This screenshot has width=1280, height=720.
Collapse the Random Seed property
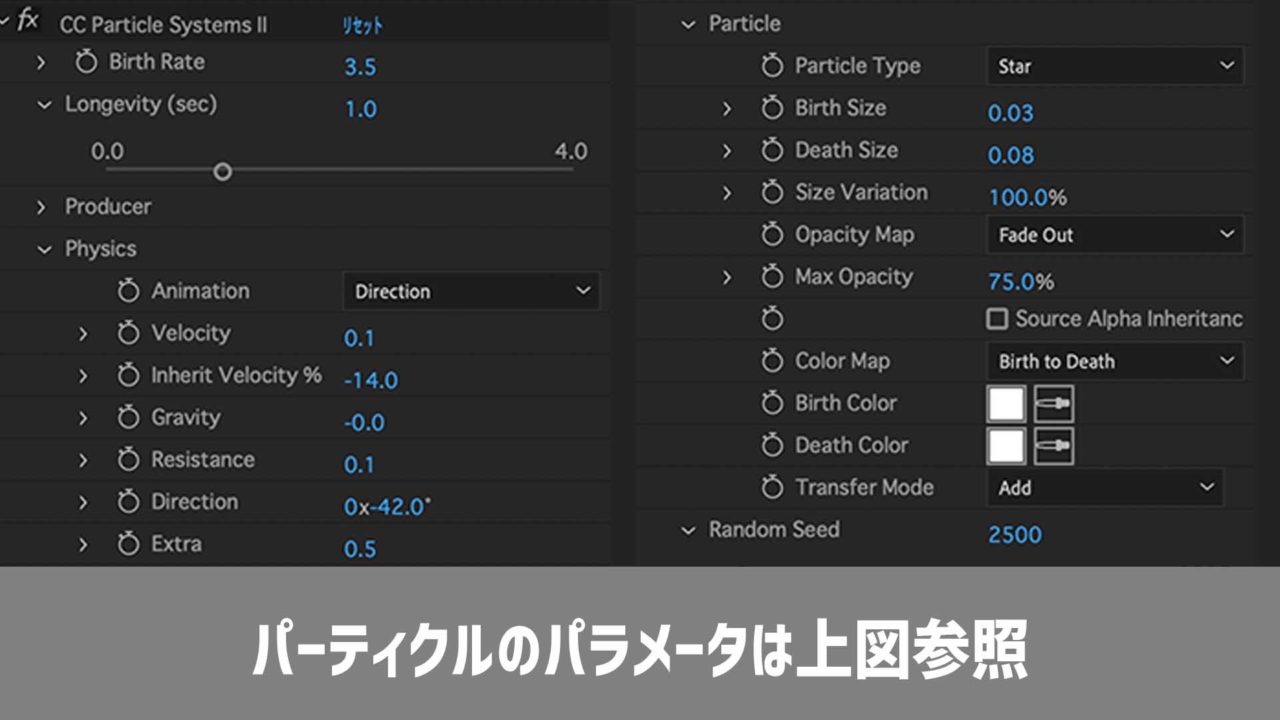[687, 531]
